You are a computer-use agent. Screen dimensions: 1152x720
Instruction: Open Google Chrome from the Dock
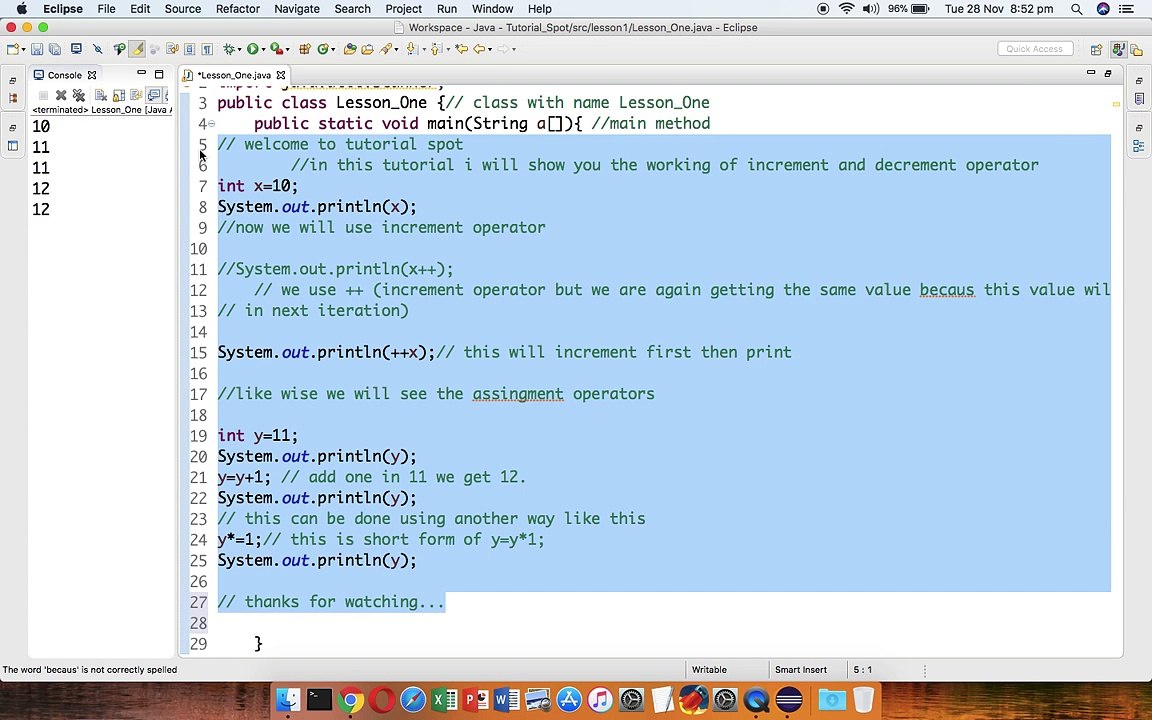point(350,700)
